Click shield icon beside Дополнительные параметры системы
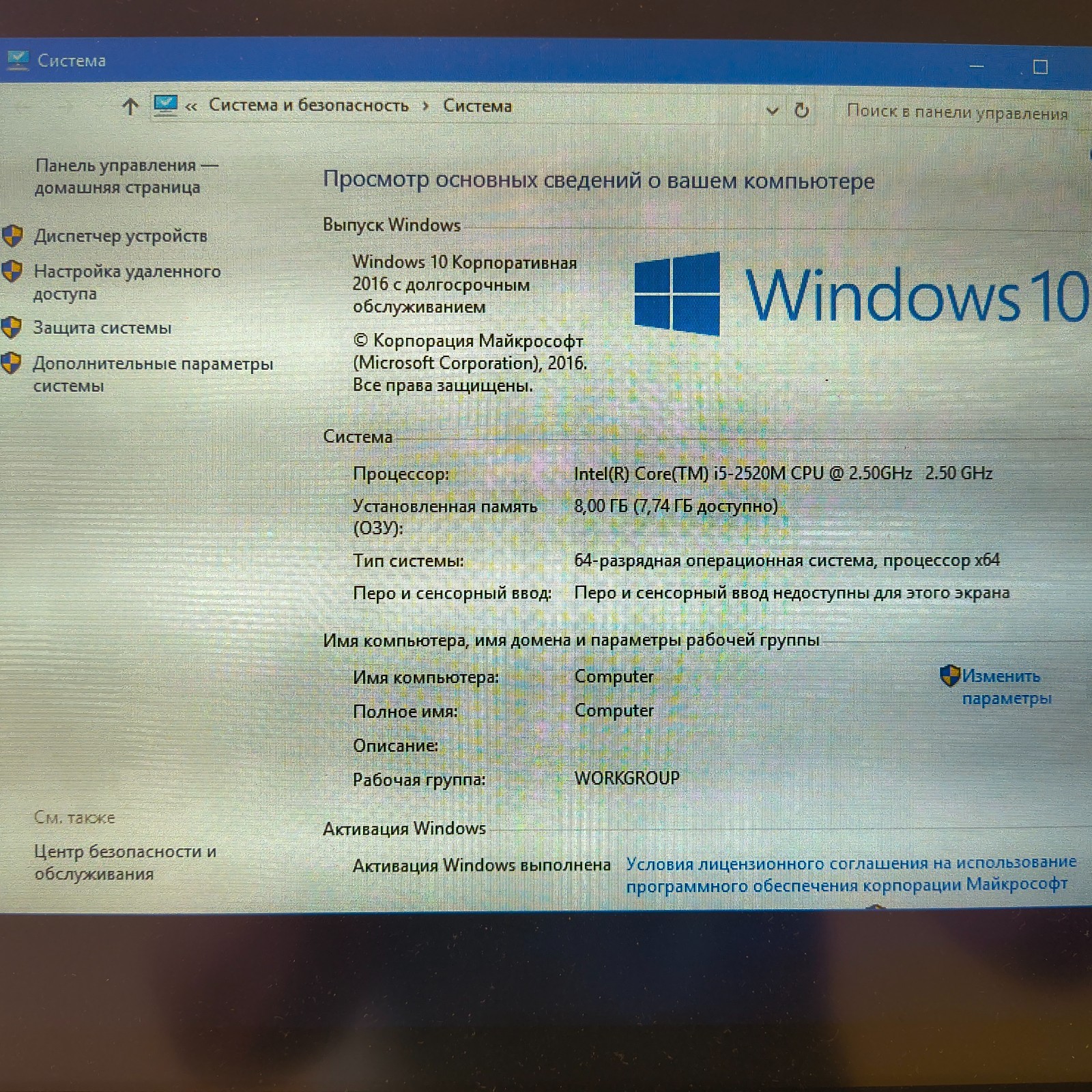 tap(10, 363)
